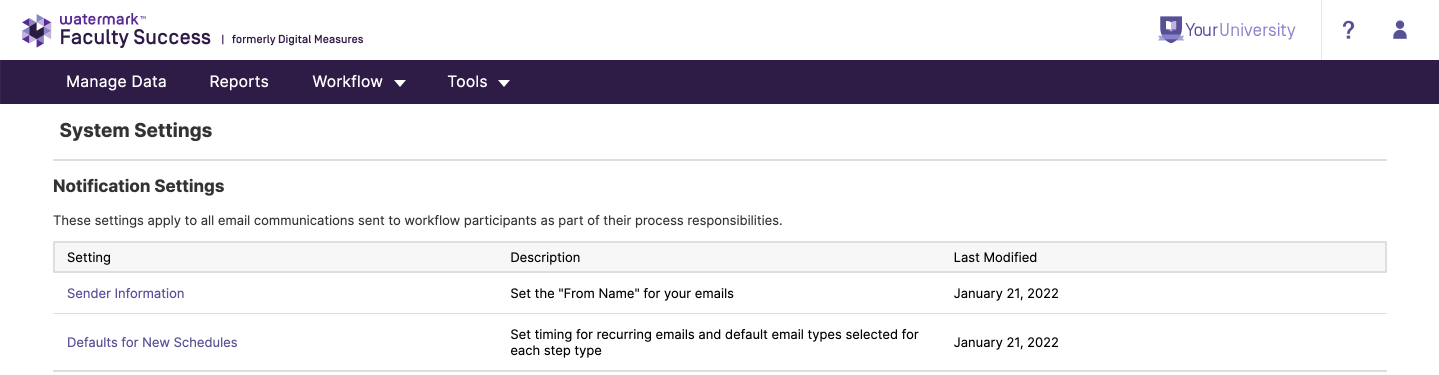The image size is (1439, 375).
Task: Open the help question mark icon
Action: coord(1348,30)
